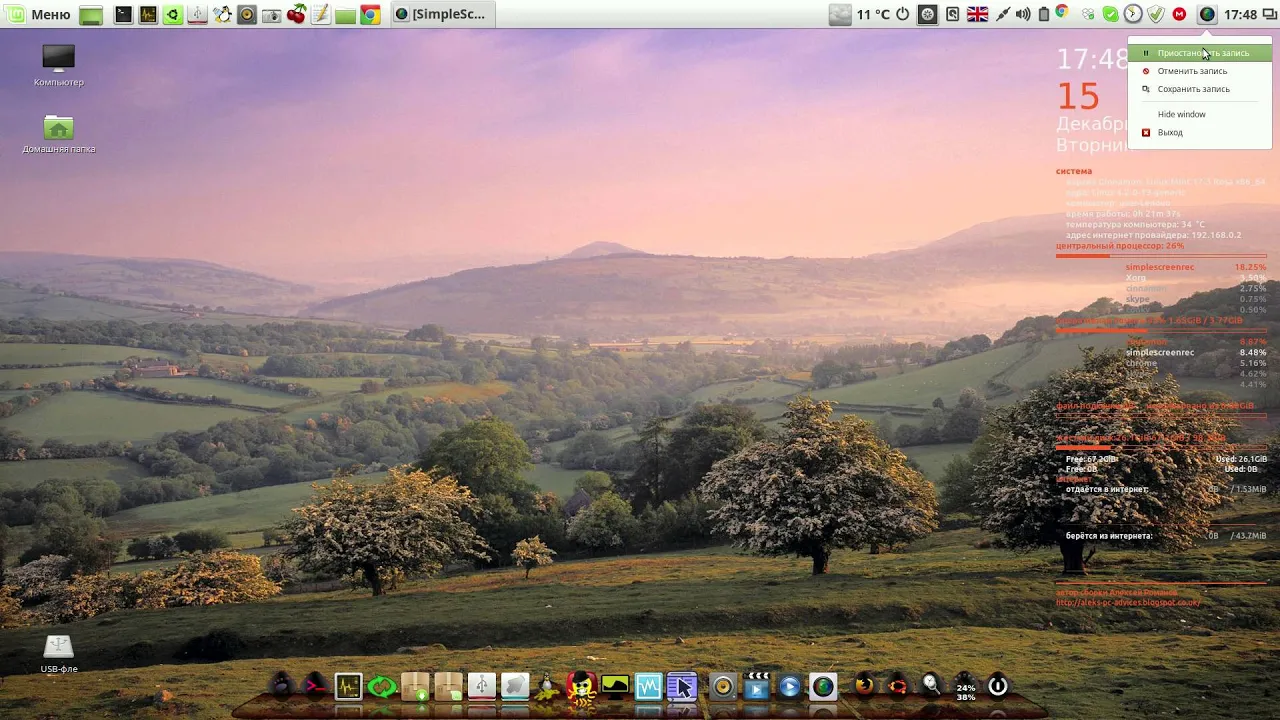Image resolution: width=1280 pixels, height=720 pixels.
Task: Open USB image writer launcher in top panel
Action: tap(197, 15)
